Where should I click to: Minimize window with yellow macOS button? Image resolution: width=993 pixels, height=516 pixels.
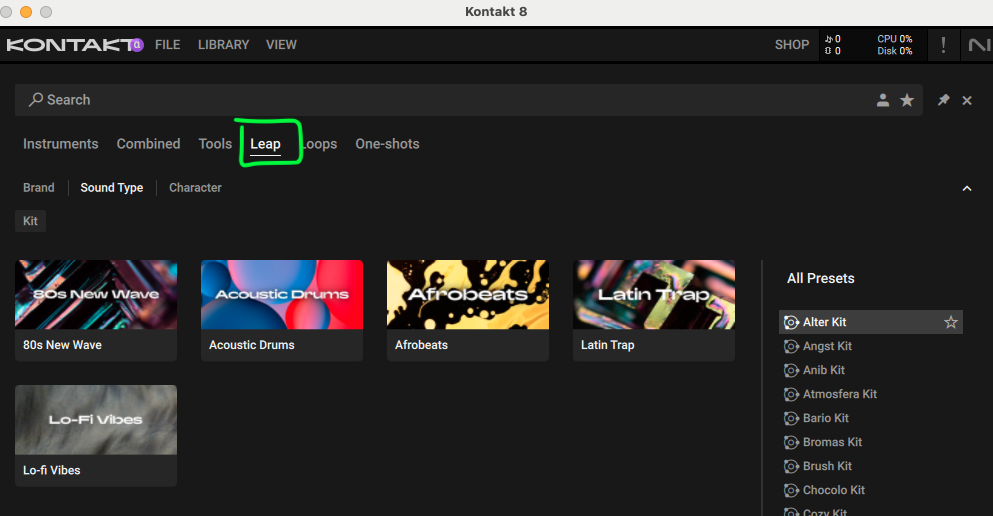pyautogui.click(x=26, y=11)
